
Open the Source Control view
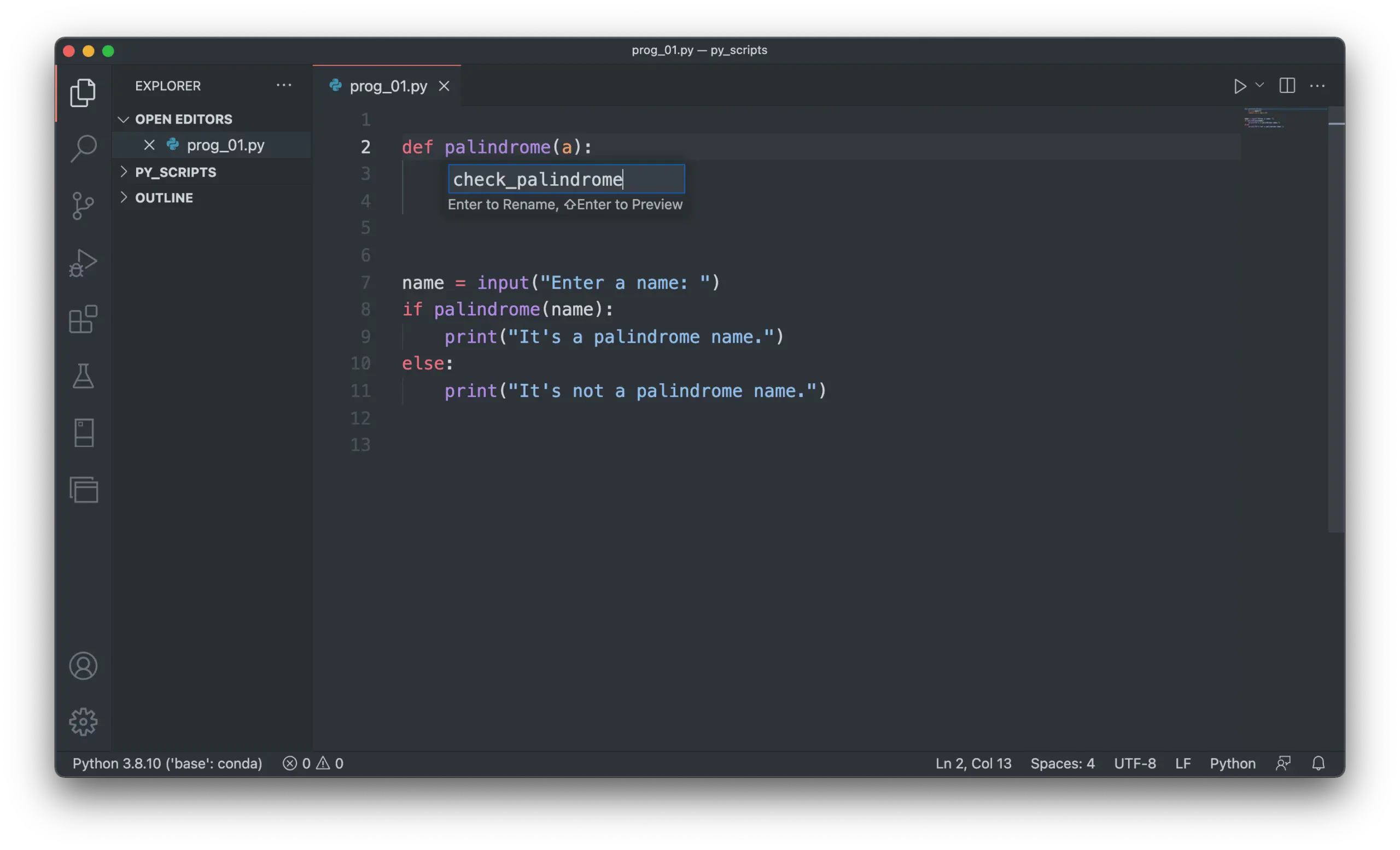point(83,206)
